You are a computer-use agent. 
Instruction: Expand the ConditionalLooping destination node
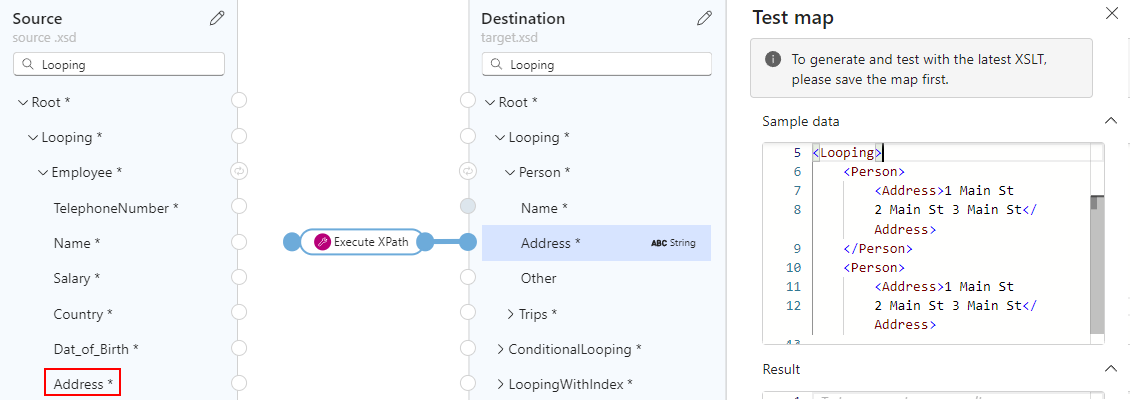tap(500, 349)
